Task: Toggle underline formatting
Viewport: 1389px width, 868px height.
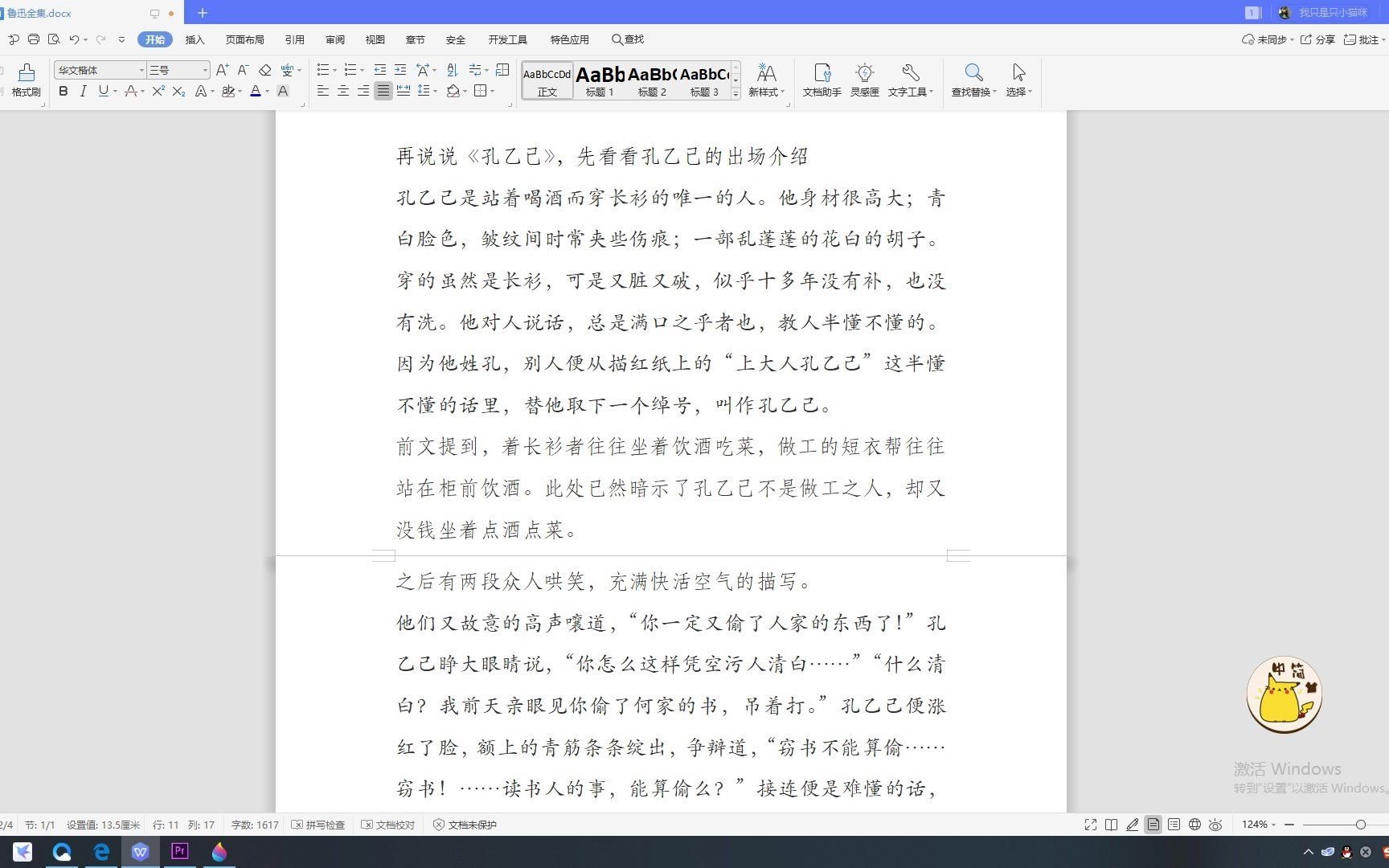Action: 103,91
